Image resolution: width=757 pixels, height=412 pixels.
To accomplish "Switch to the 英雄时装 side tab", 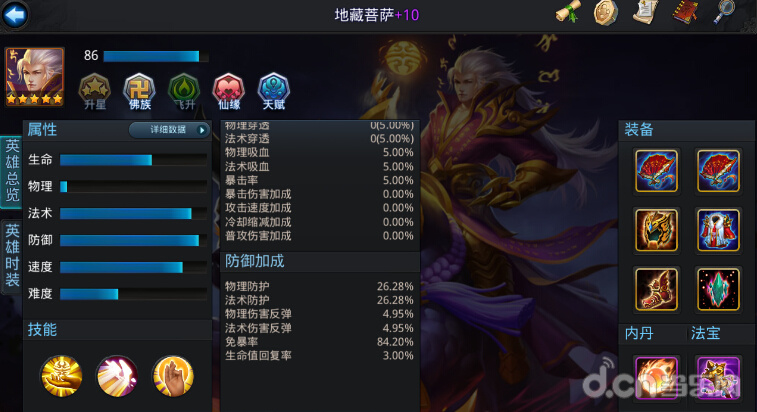I will point(12,256).
